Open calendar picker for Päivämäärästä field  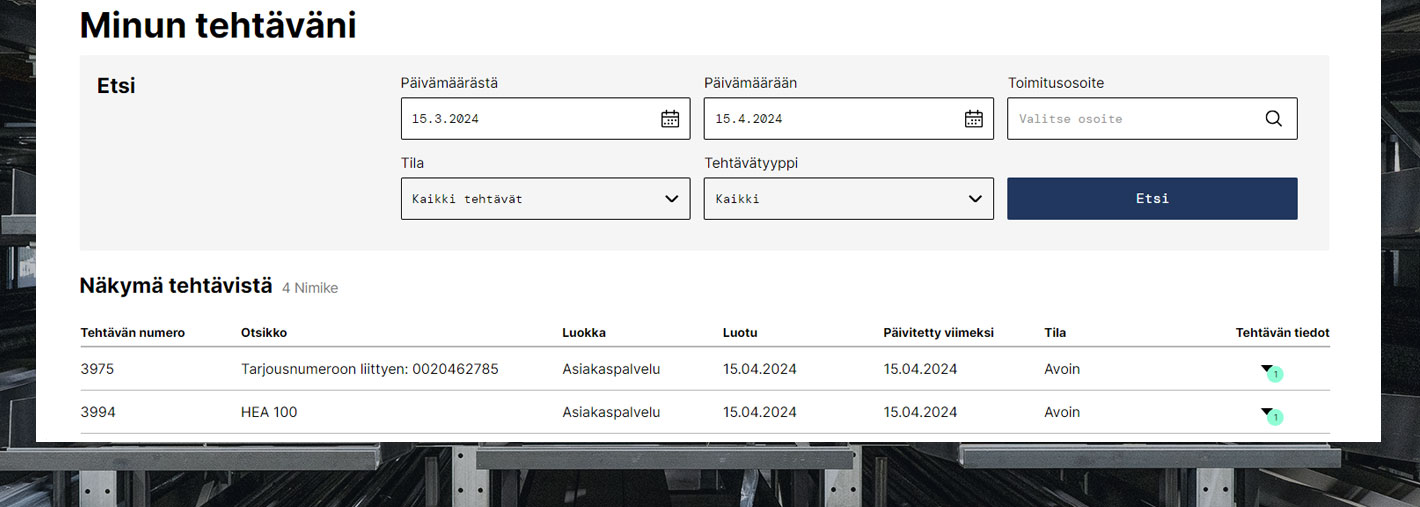670,119
